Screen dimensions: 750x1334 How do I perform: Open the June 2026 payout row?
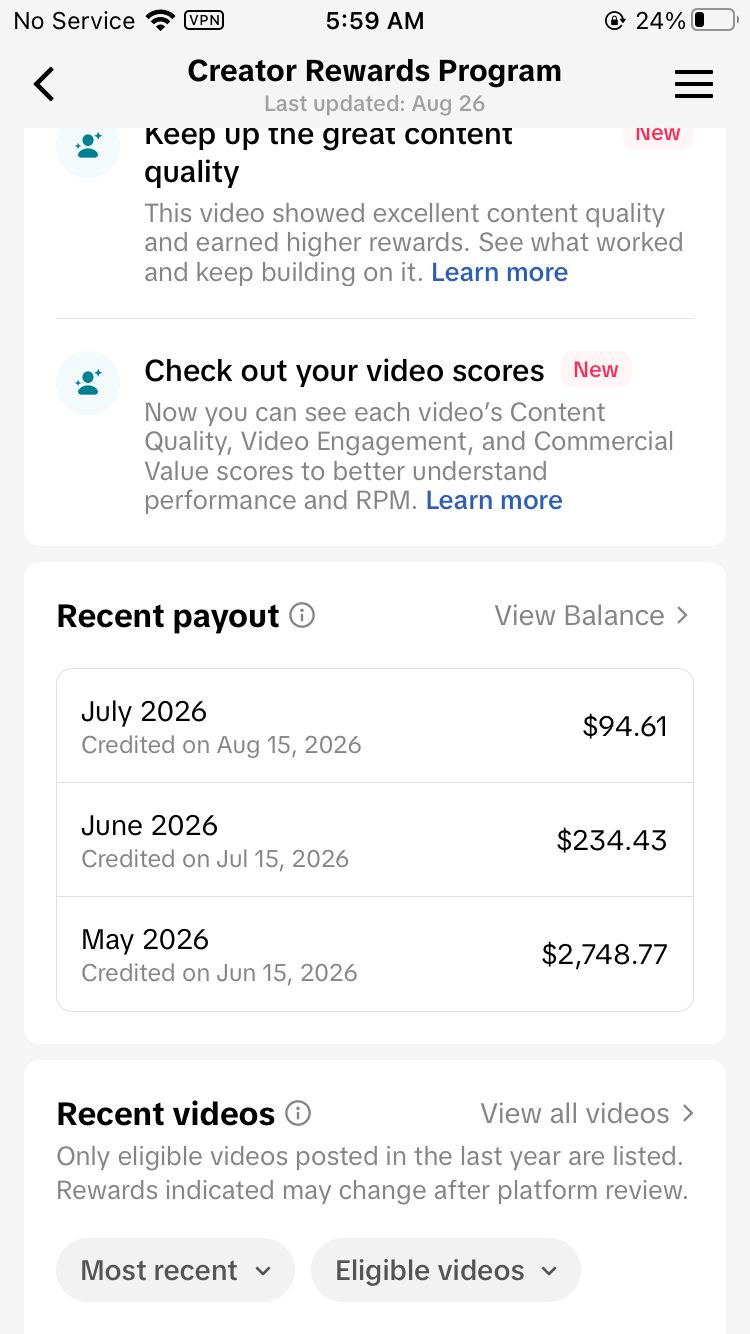point(375,840)
